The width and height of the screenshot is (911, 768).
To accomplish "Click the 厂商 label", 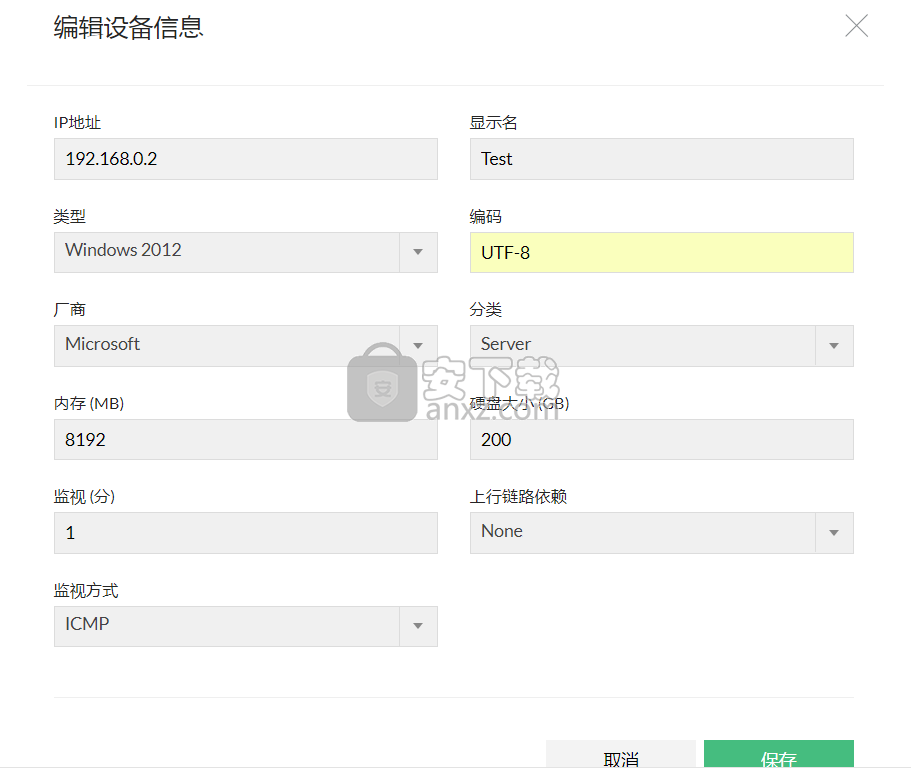I will point(70,310).
